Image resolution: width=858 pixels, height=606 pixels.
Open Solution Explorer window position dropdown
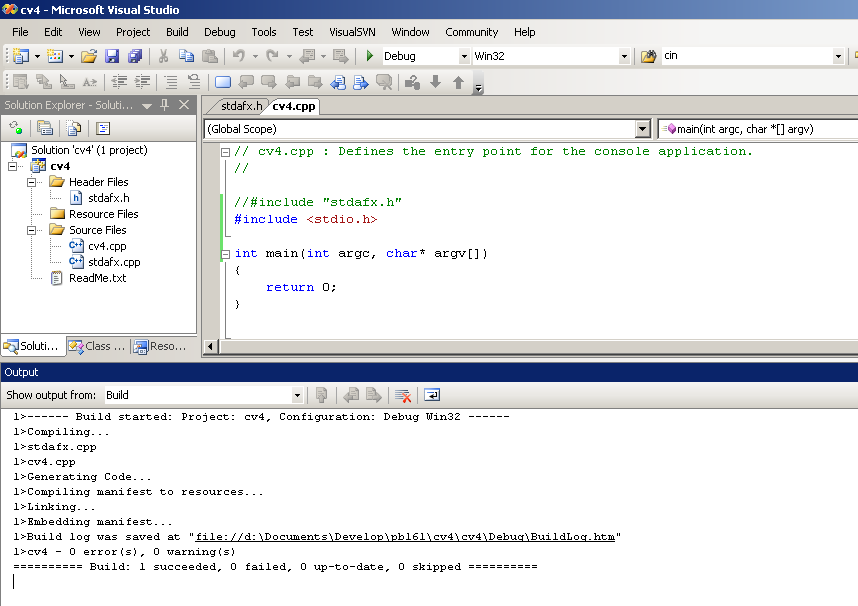tap(147, 105)
